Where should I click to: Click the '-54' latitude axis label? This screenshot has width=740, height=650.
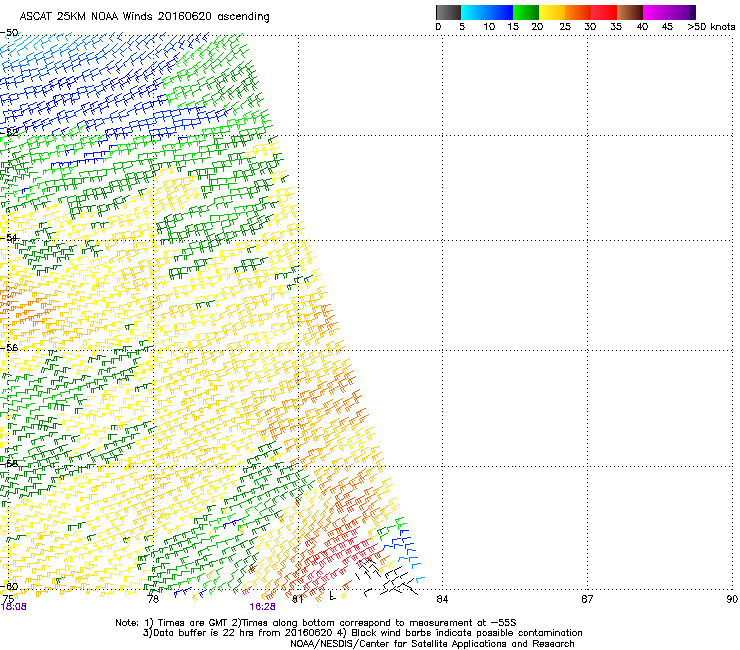coord(9,237)
